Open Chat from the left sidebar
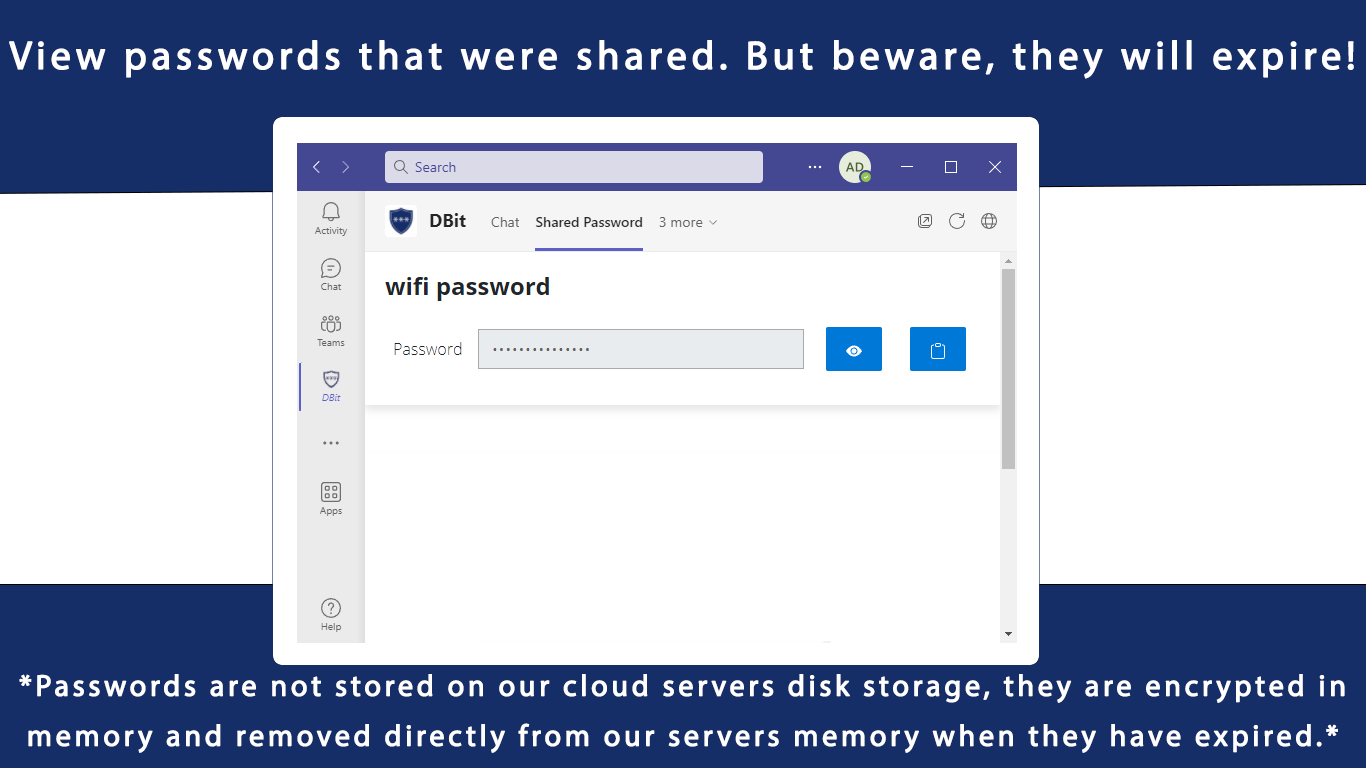The width and height of the screenshot is (1366, 768). coord(331,273)
